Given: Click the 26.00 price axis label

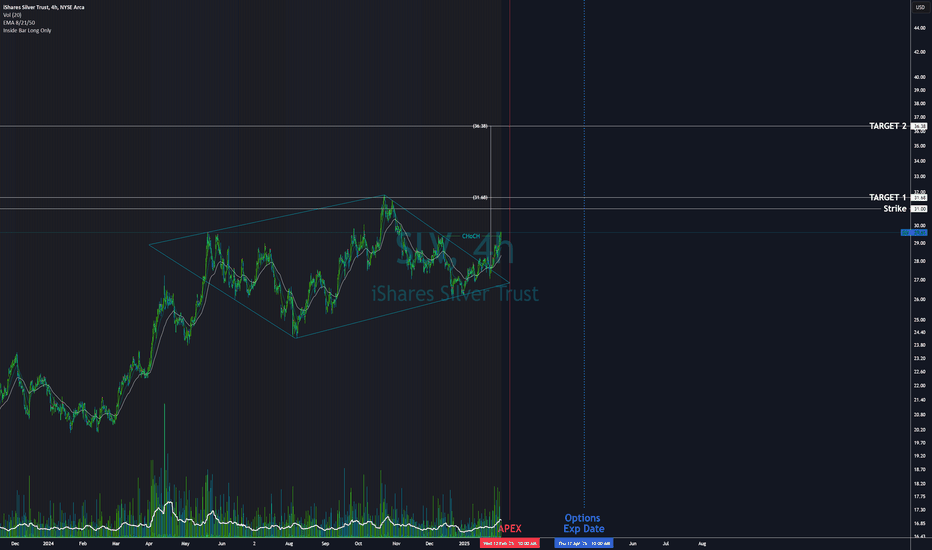Looking at the screenshot, I should 920,300.
